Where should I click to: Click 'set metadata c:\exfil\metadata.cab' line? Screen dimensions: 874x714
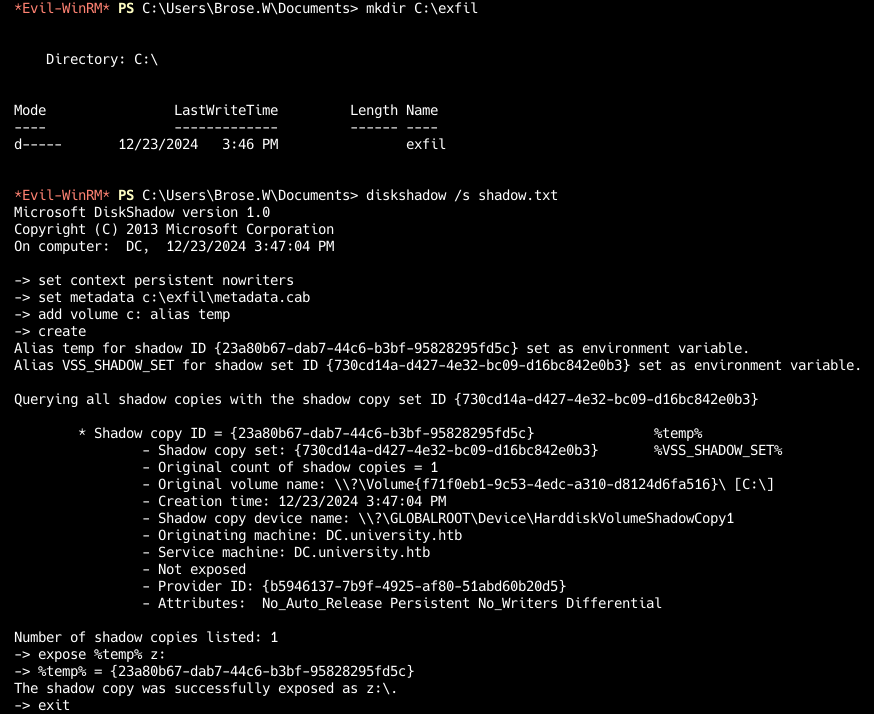162,297
